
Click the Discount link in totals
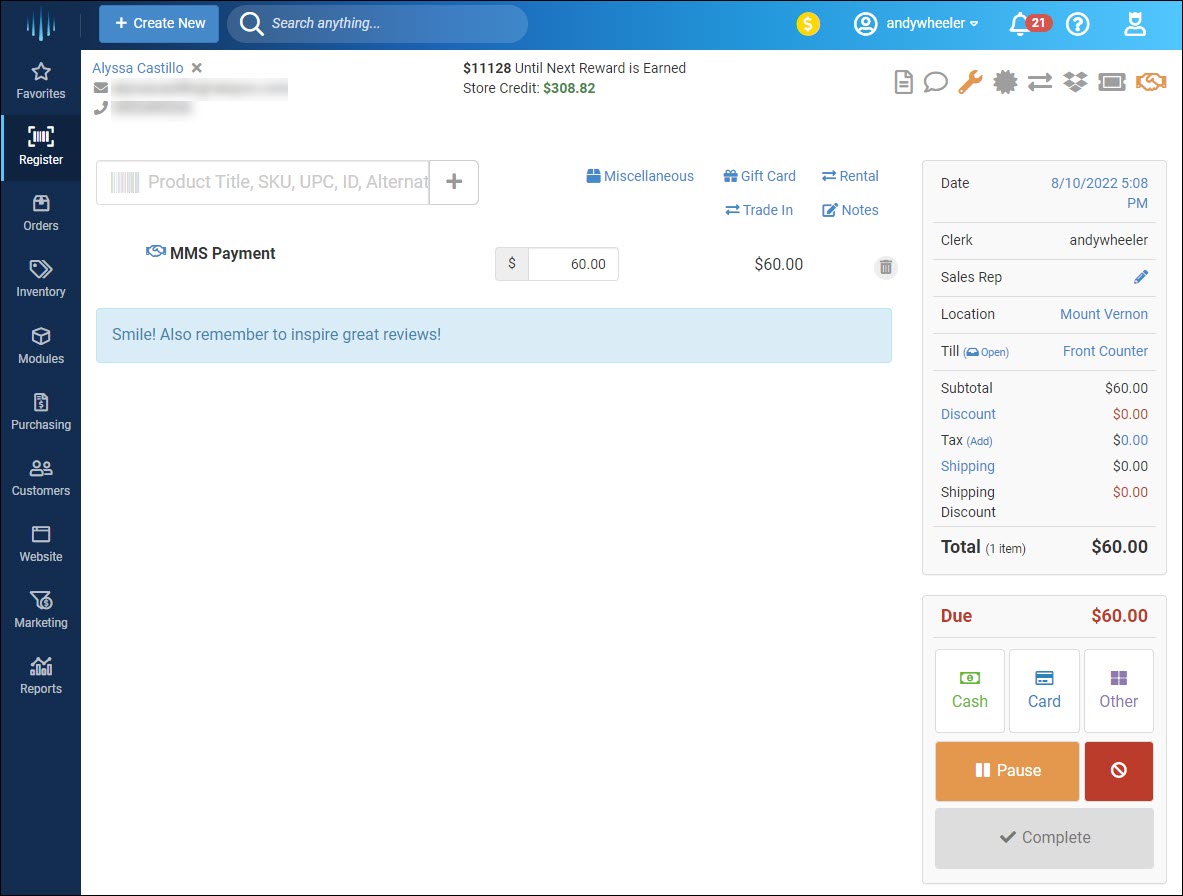(968, 414)
